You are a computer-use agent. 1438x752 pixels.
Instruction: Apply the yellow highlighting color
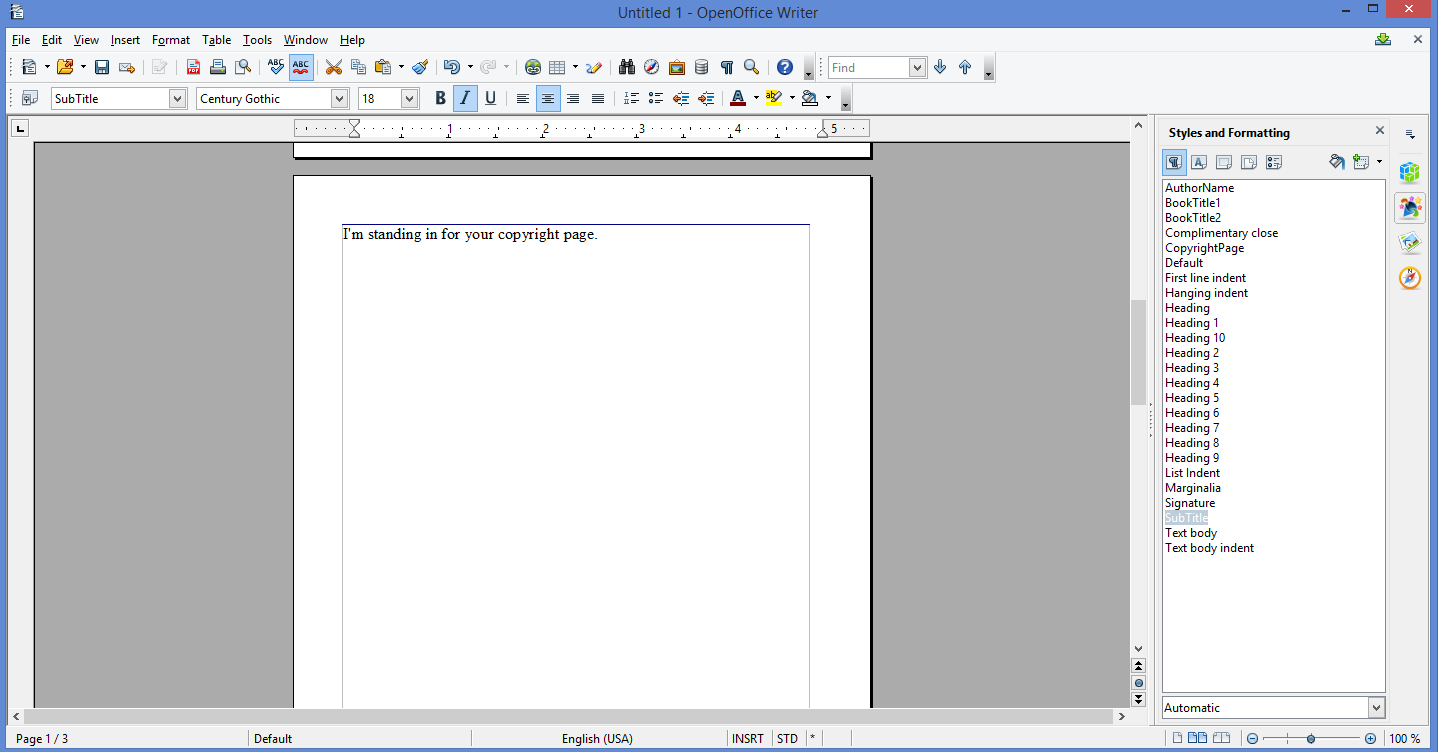774,98
